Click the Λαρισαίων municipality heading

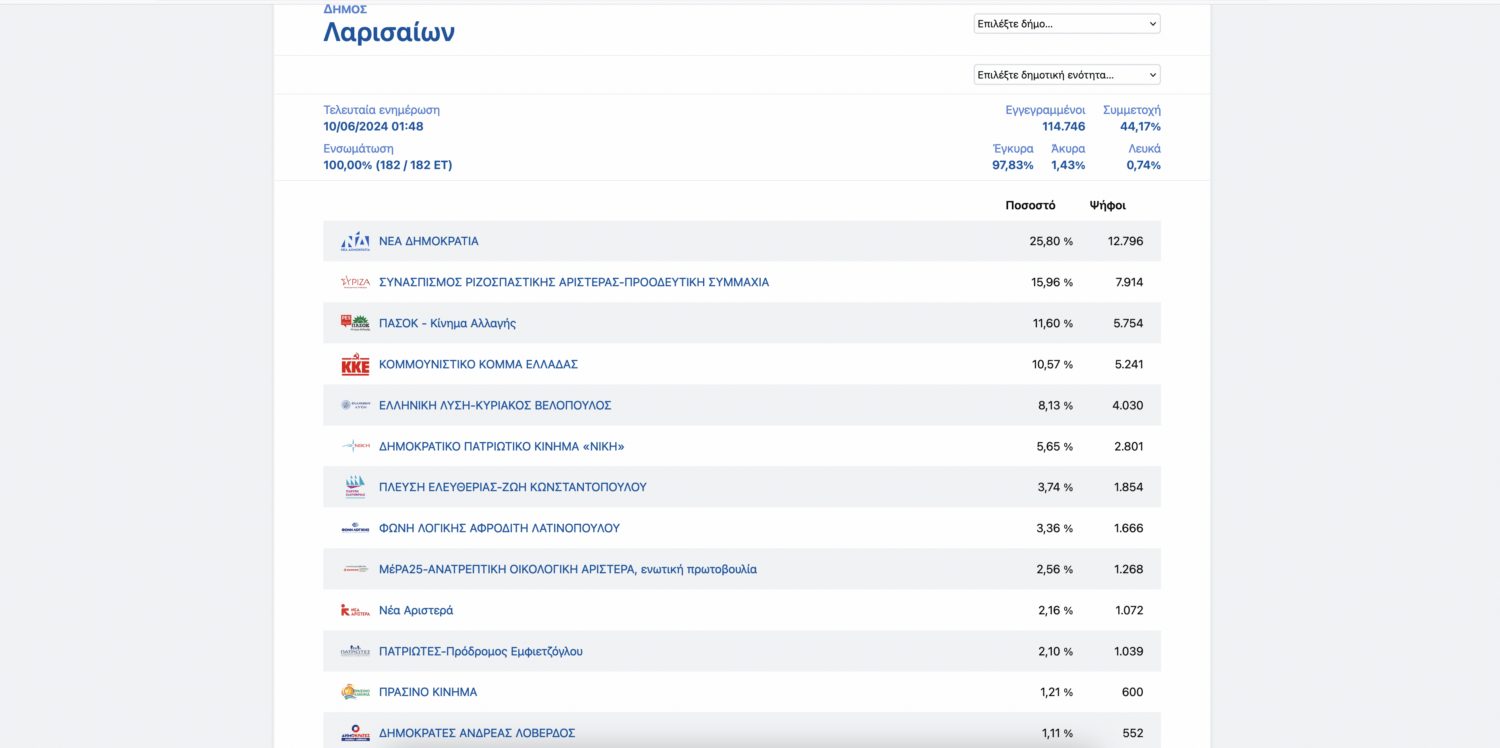[389, 32]
